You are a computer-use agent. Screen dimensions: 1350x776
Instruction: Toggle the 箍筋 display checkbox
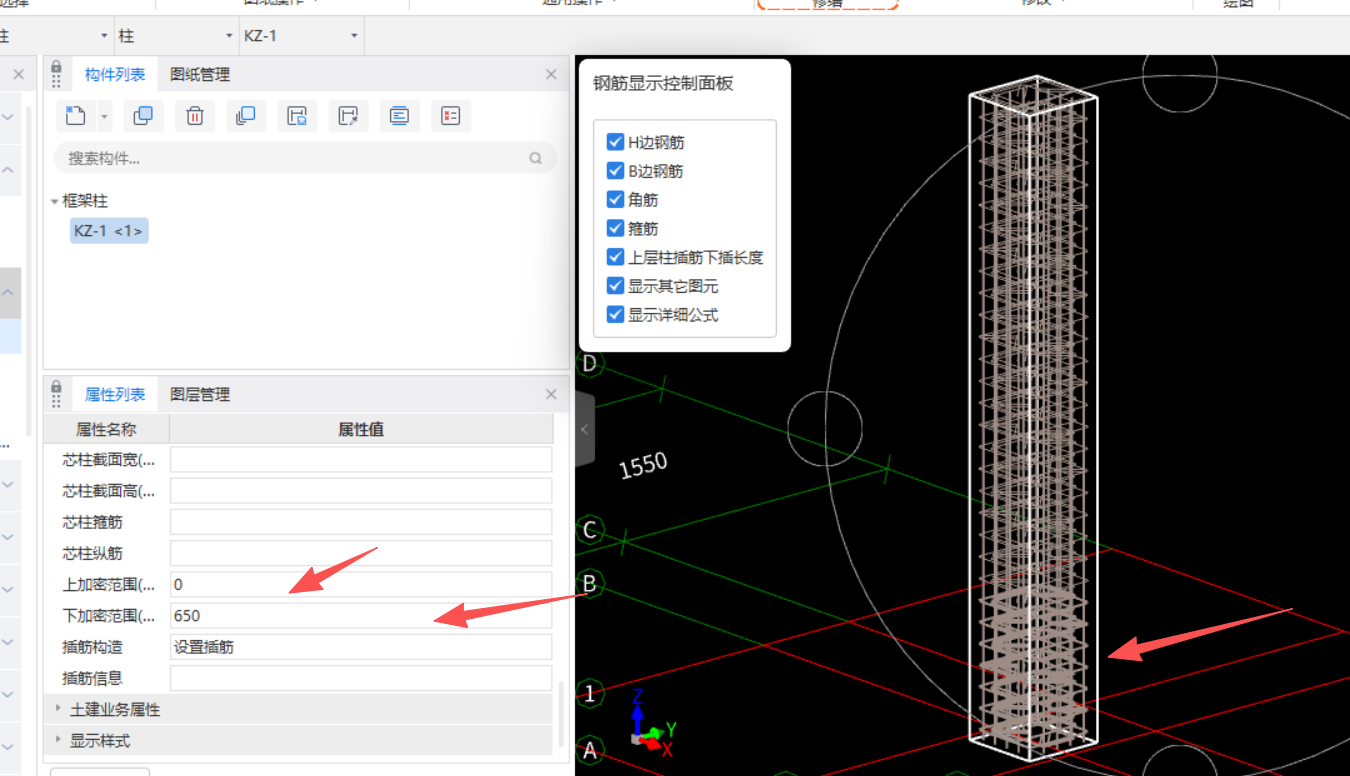616,229
